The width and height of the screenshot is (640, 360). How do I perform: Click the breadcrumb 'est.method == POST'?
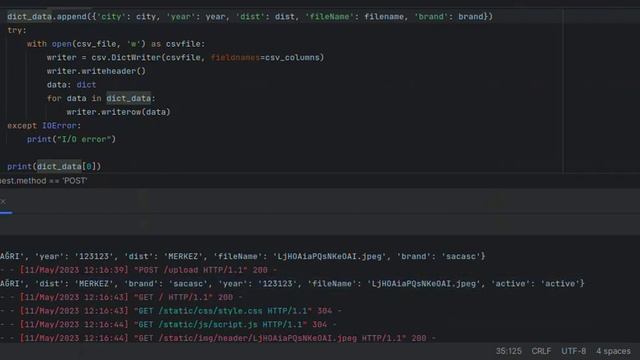point(43,181)
